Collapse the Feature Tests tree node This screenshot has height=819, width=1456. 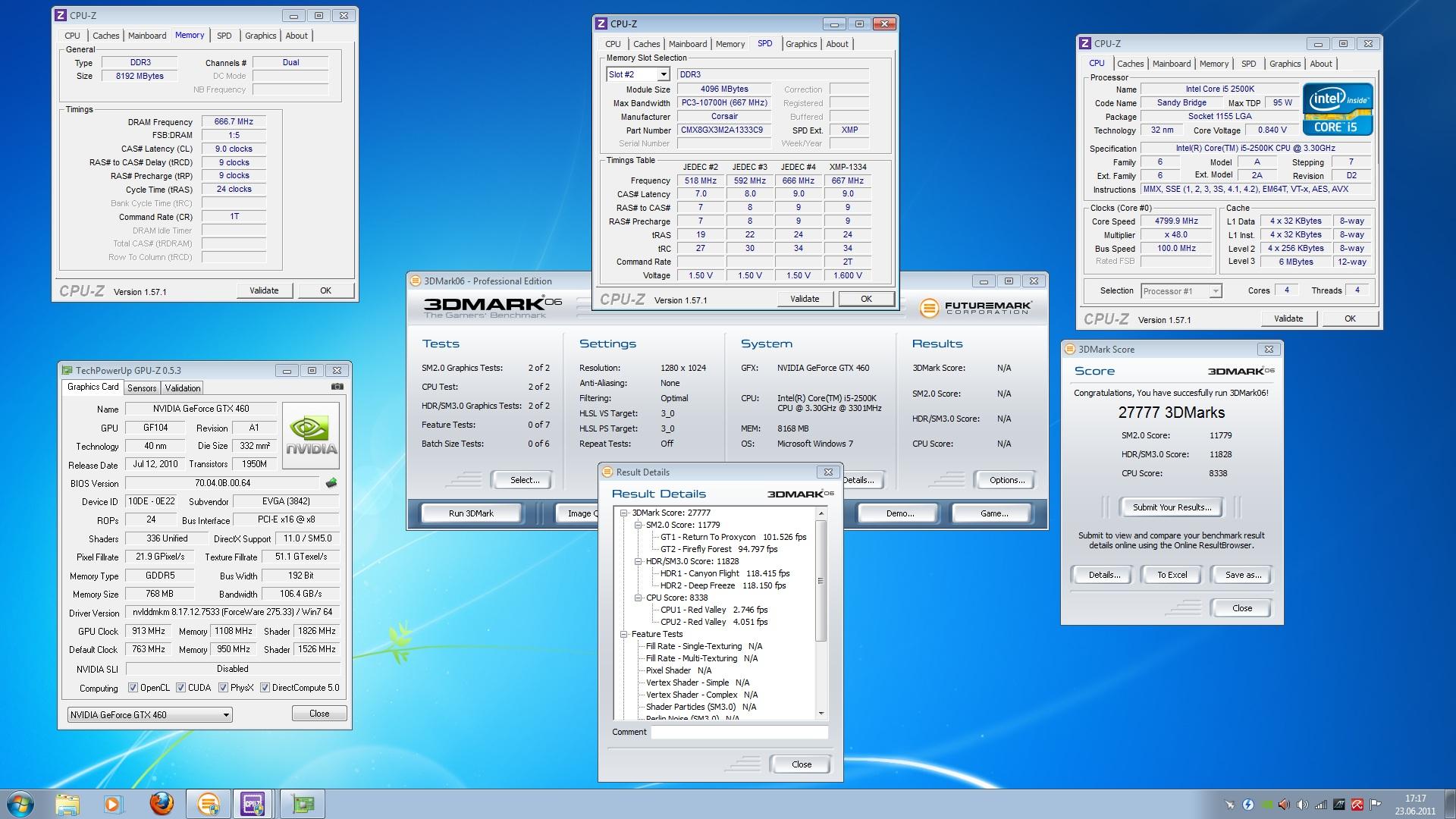(x=624, y=634)
